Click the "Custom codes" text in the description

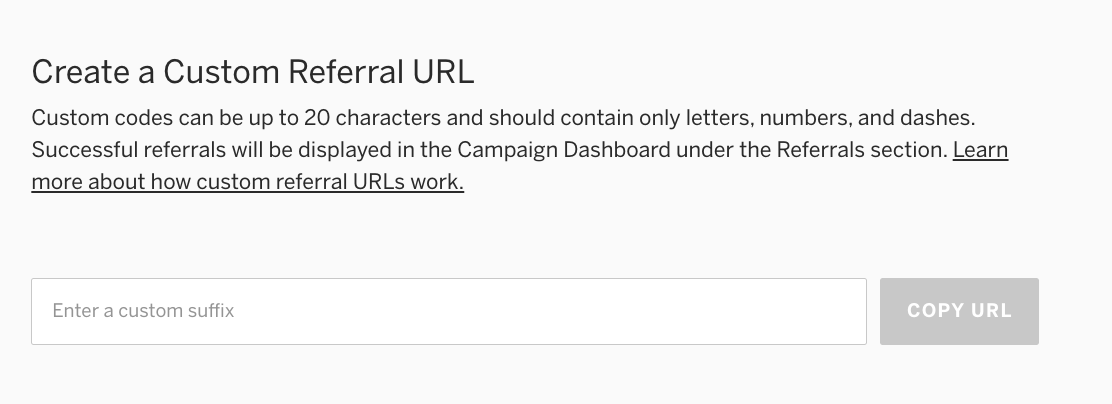pos(90,118)
